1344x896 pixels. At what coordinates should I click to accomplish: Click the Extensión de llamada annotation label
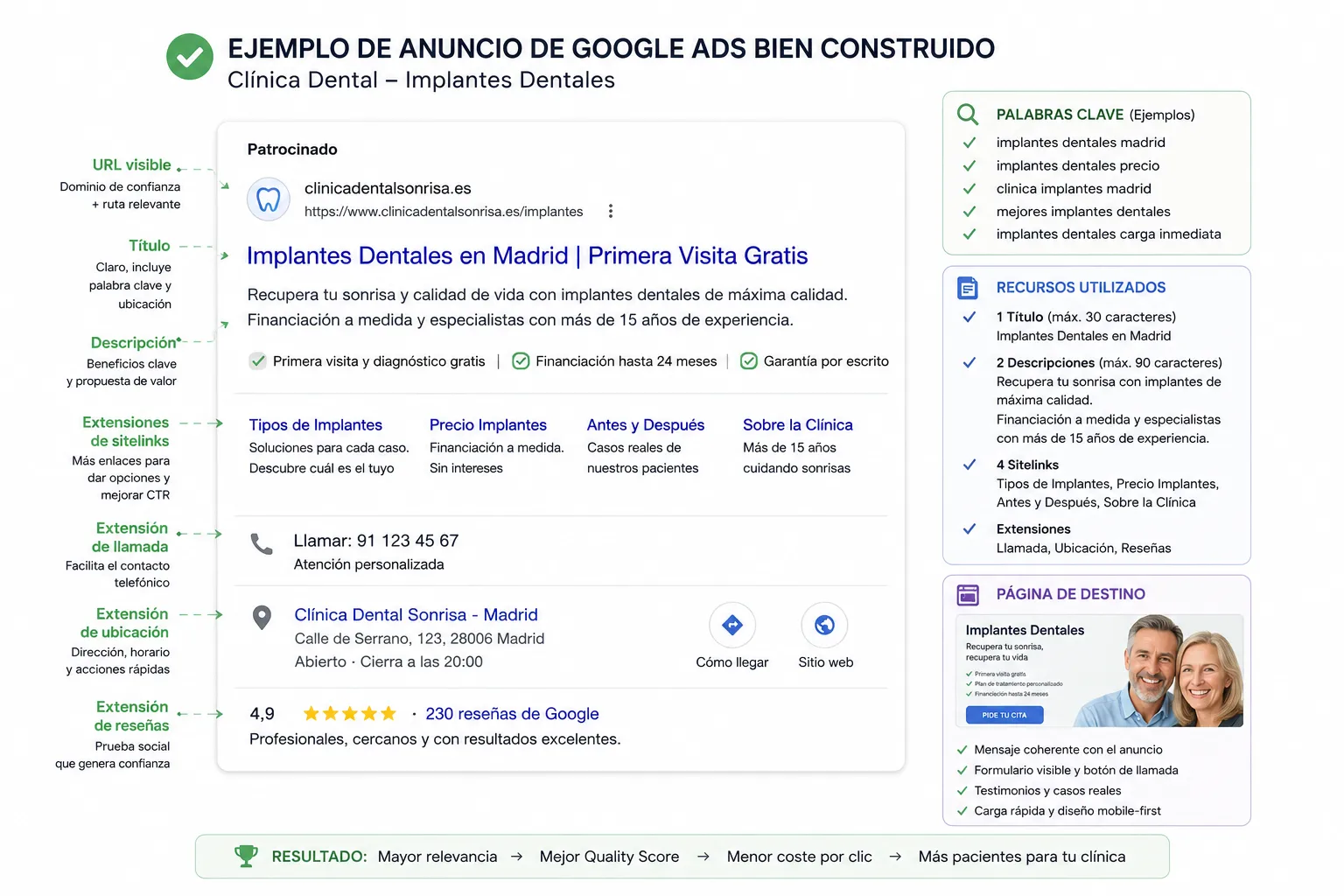(x=131, y=537)
